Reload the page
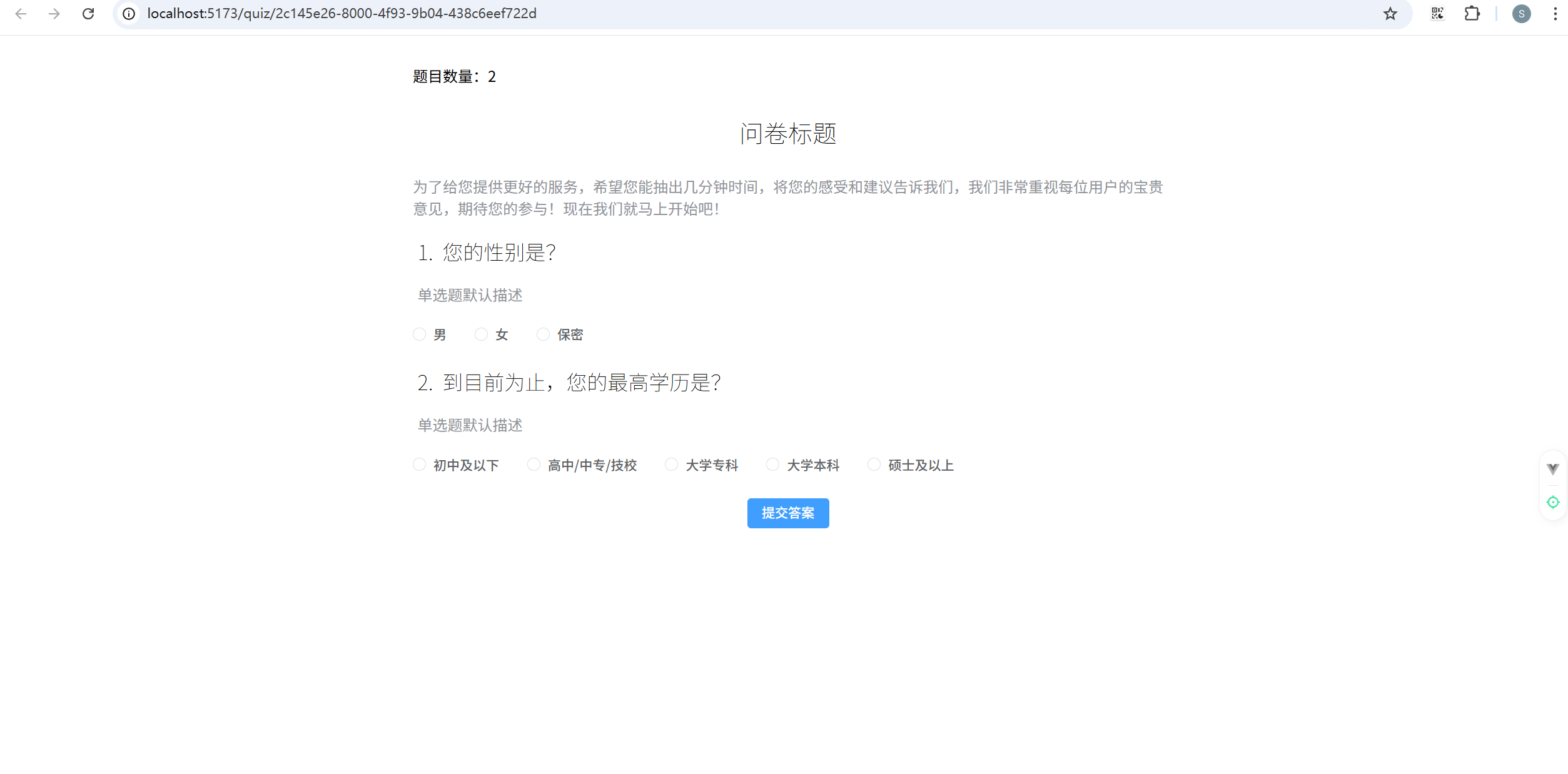Image resolution: width=1568 pixels, height=774 pixels. [x=88, y=14]
